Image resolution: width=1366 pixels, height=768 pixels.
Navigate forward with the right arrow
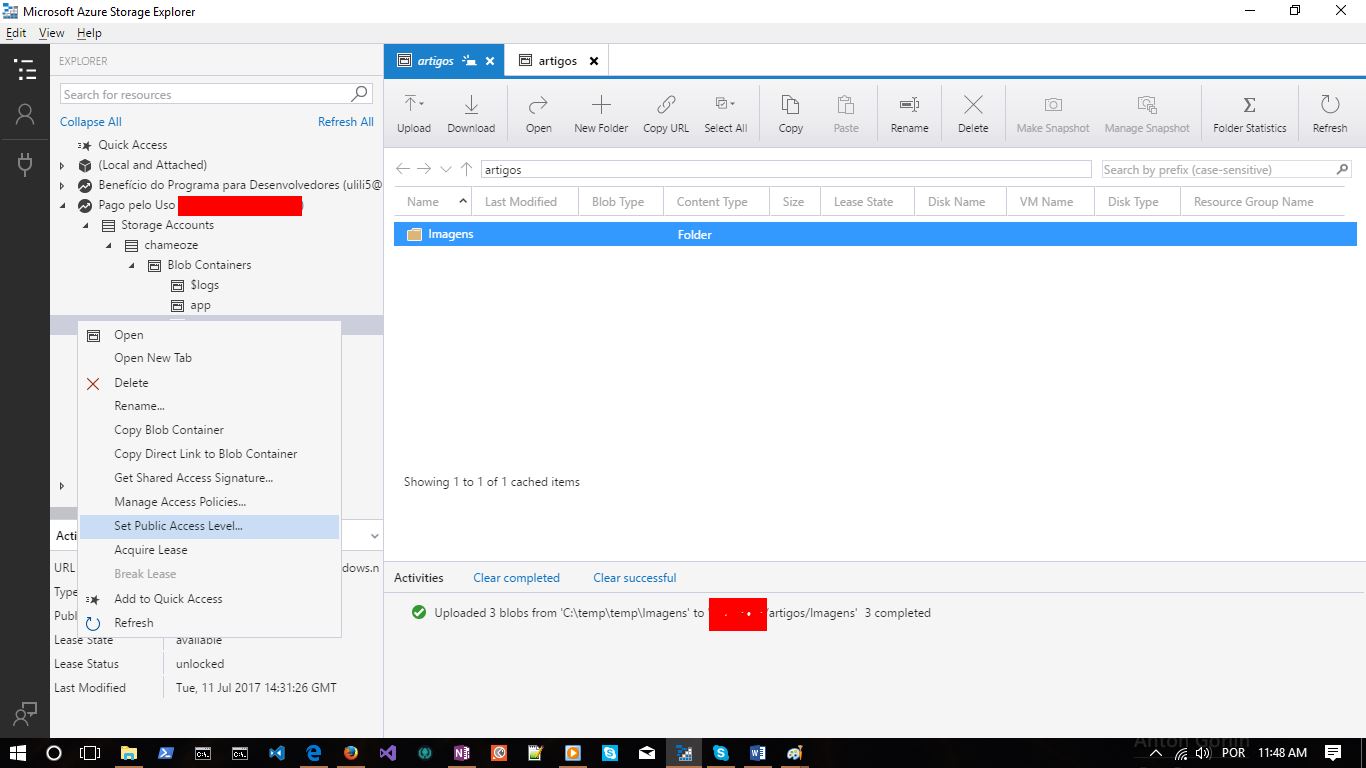(x=424, y=169)
